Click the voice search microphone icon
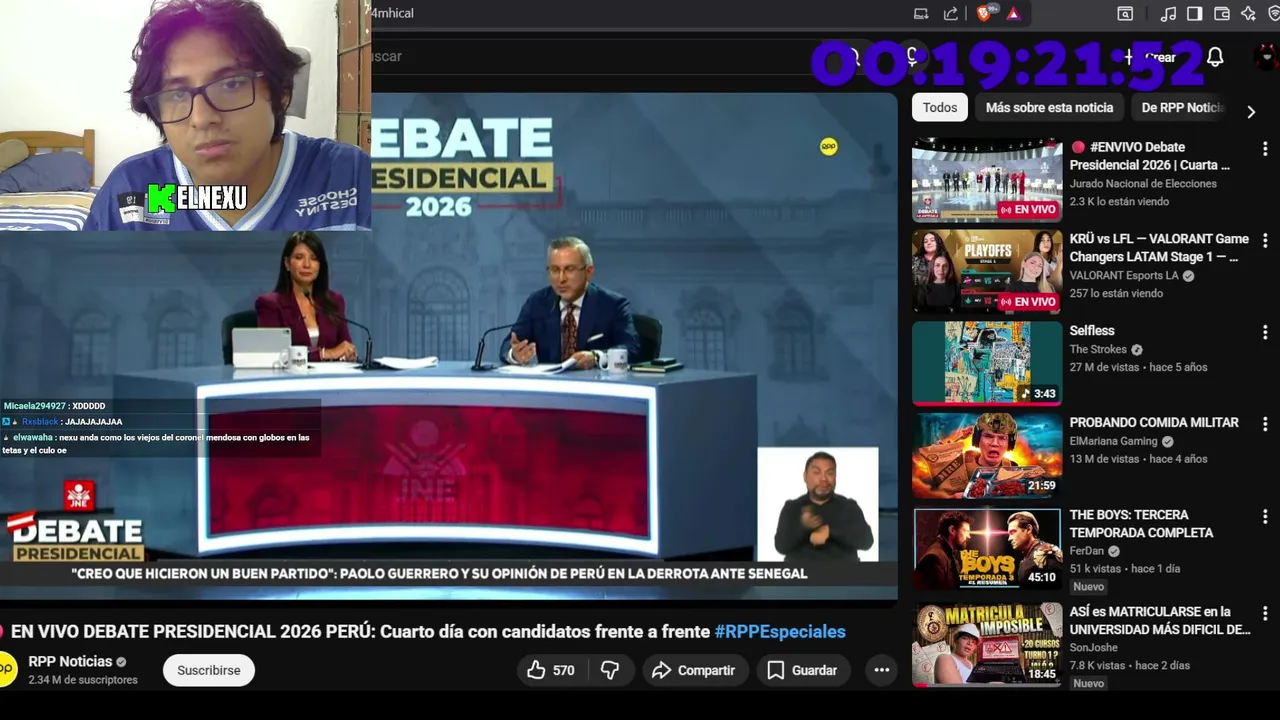This screenshot has width=1280, height=720. click(x=912, y=56)
